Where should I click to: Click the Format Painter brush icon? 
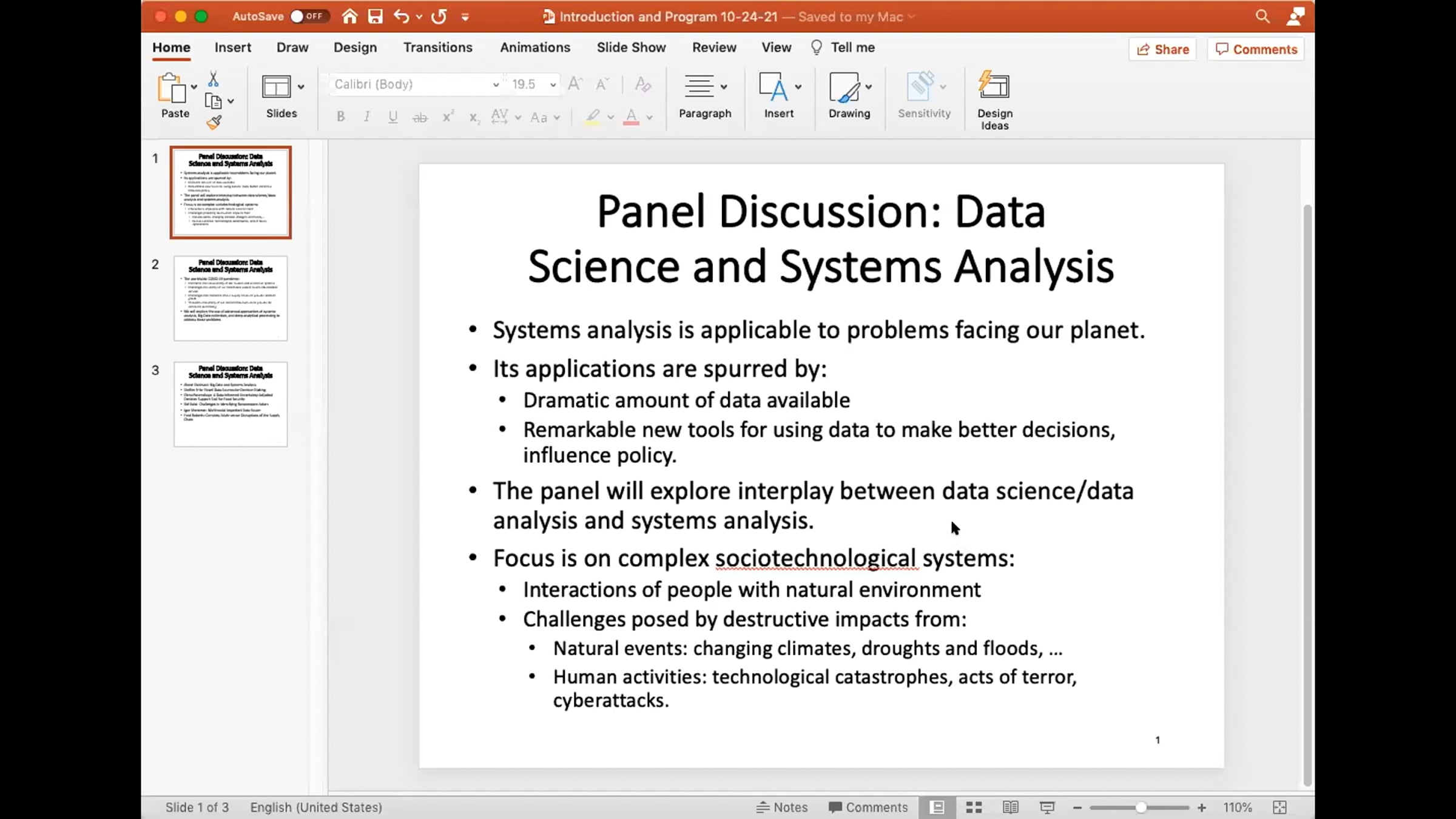(x=214, y=123)
